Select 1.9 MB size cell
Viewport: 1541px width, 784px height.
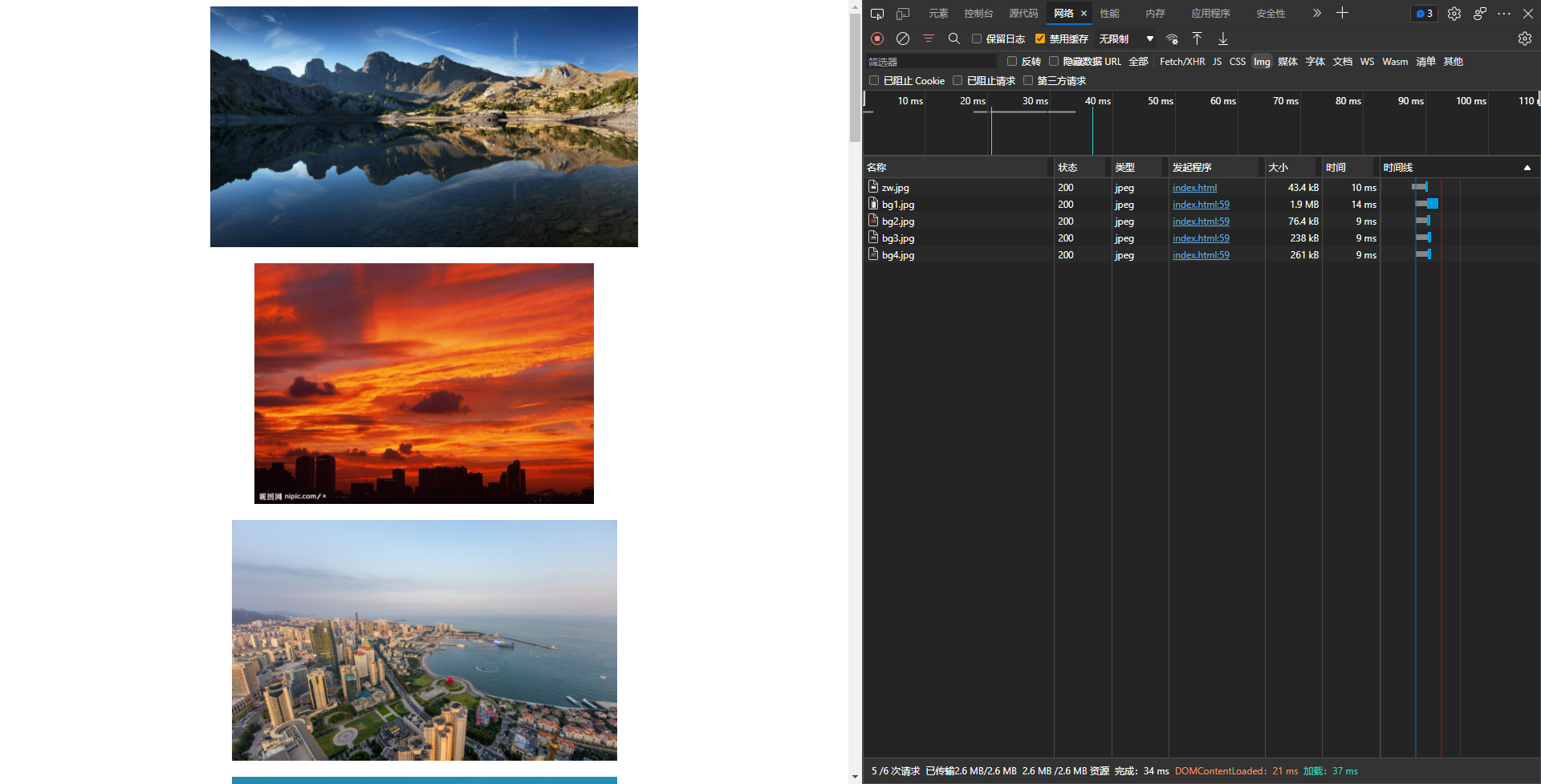(1294, 205)
